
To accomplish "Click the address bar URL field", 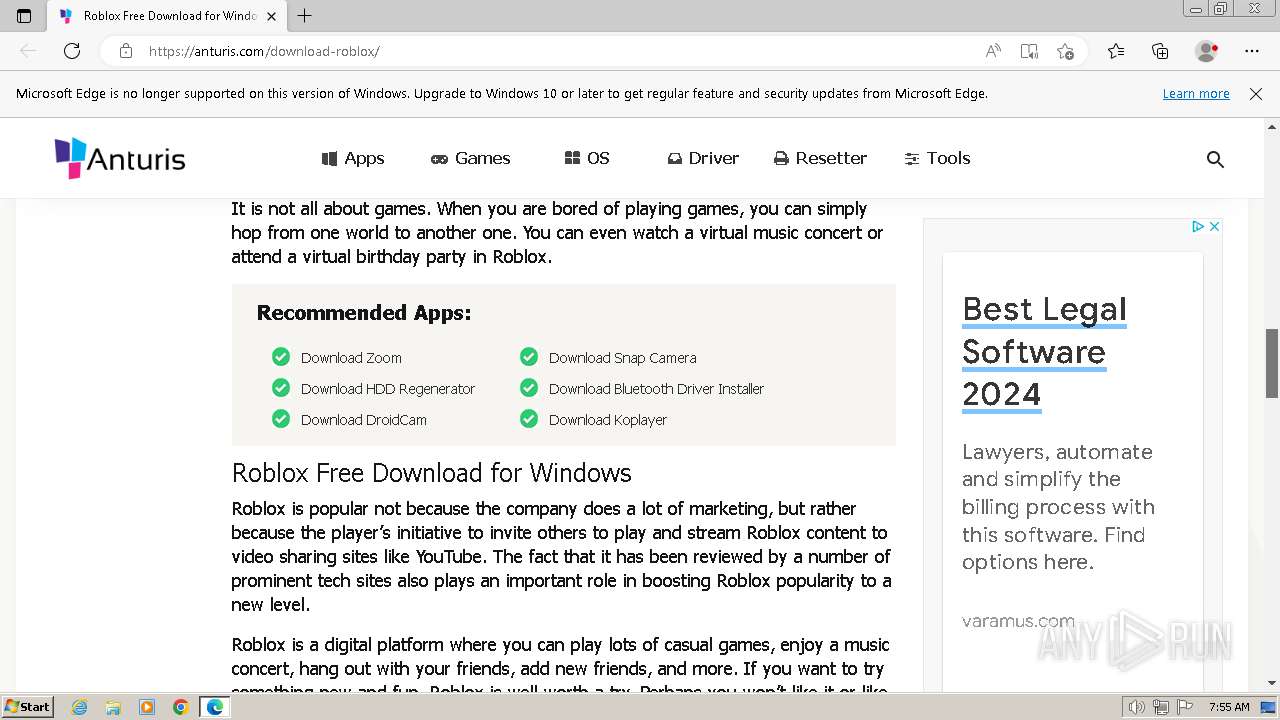I will click(x=560, y=51).
